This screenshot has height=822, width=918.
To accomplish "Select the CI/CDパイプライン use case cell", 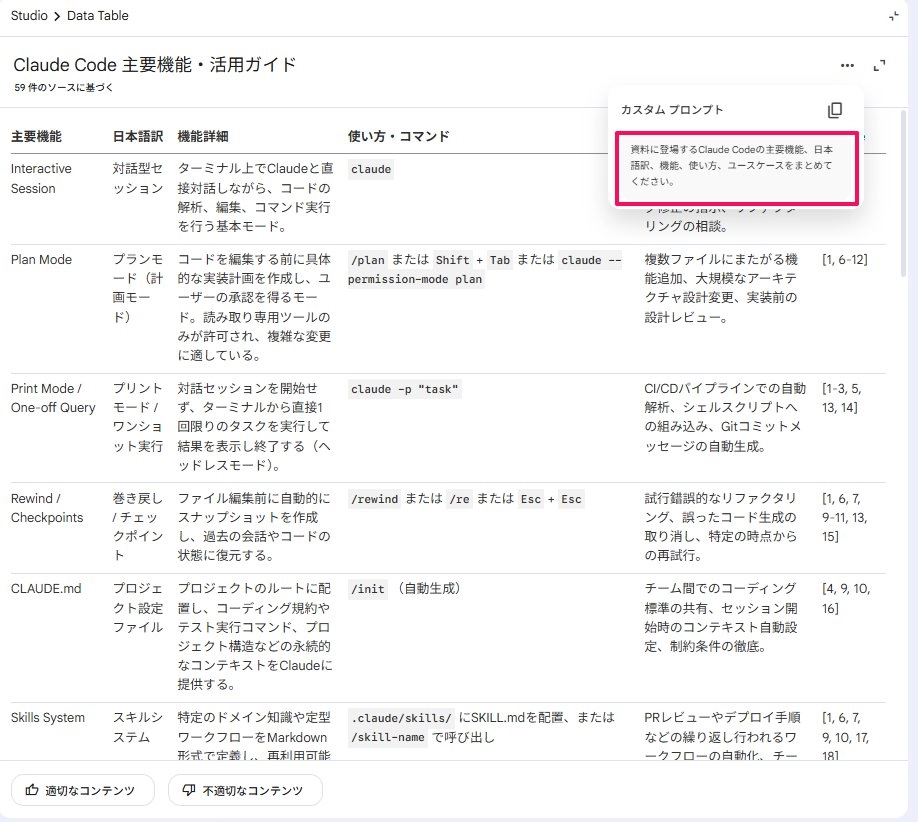I will coord(725,417).
